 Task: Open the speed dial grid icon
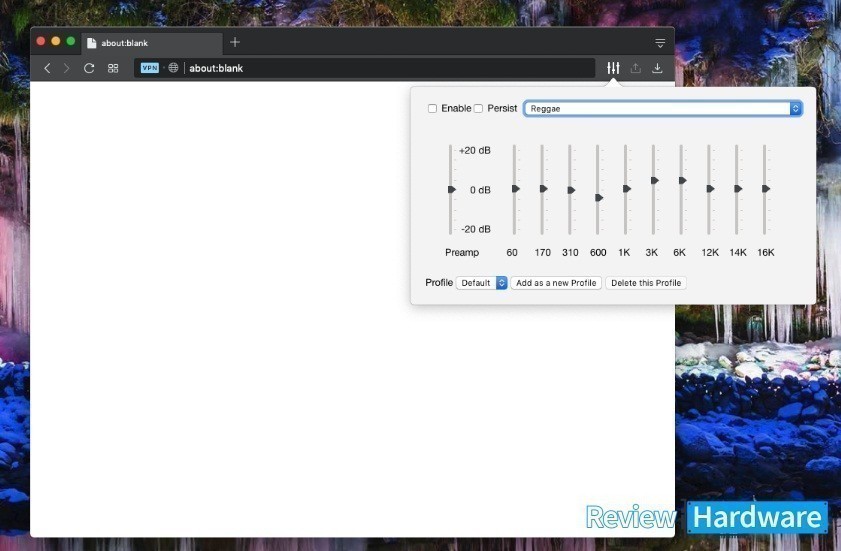coord(113,68)
